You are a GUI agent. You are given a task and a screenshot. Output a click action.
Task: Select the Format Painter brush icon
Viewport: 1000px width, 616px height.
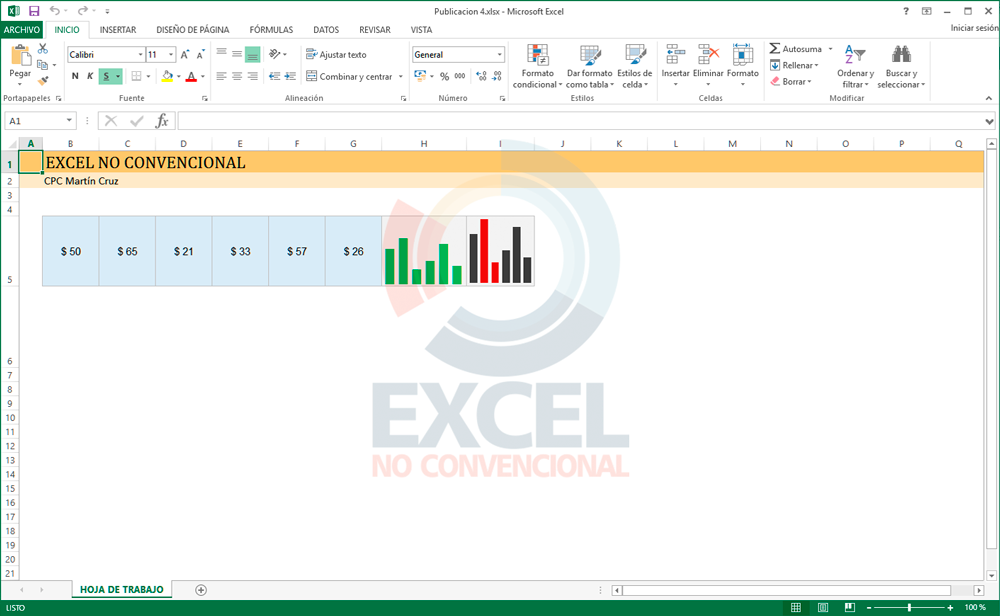43,80
